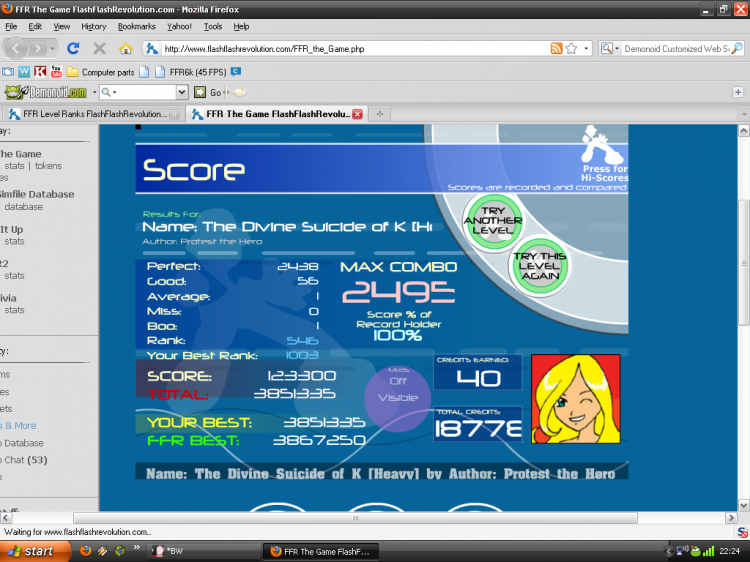
Task: Open the Computer parts bookmark folder
Action: pos(100,72)
